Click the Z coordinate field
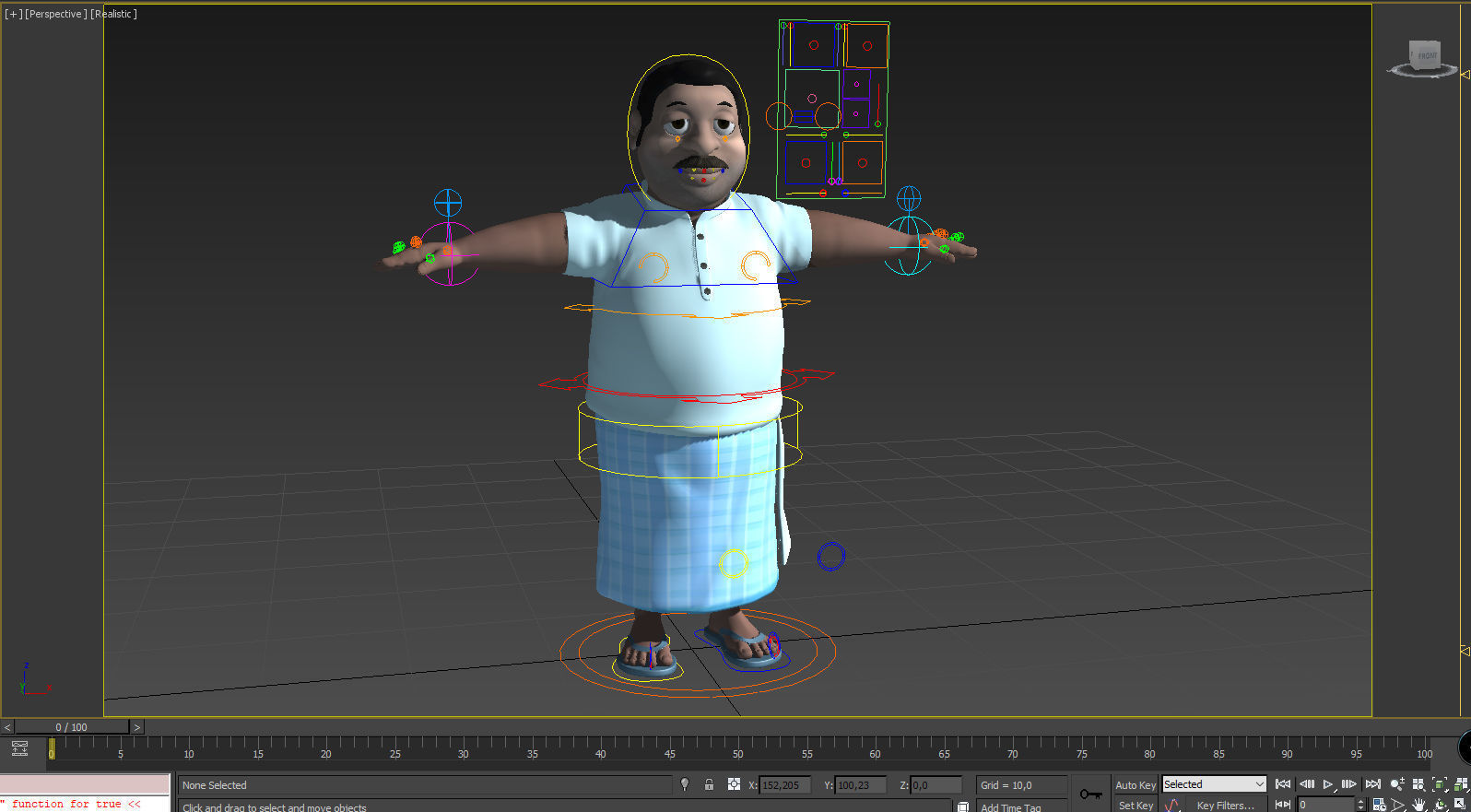The height and width of the screenshot is (812, 1471). (936, 785)
